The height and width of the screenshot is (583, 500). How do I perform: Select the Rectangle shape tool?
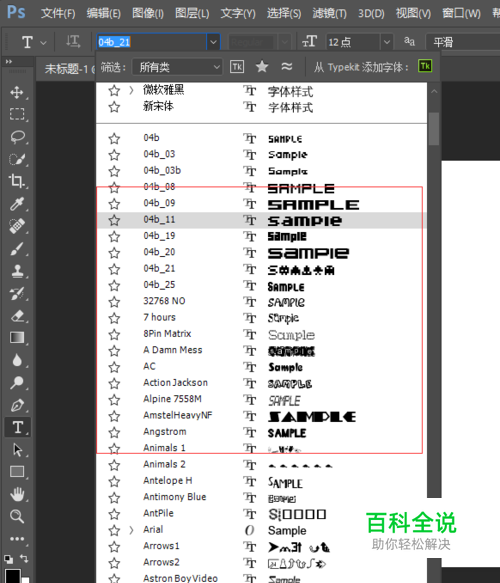pos(17,472)
